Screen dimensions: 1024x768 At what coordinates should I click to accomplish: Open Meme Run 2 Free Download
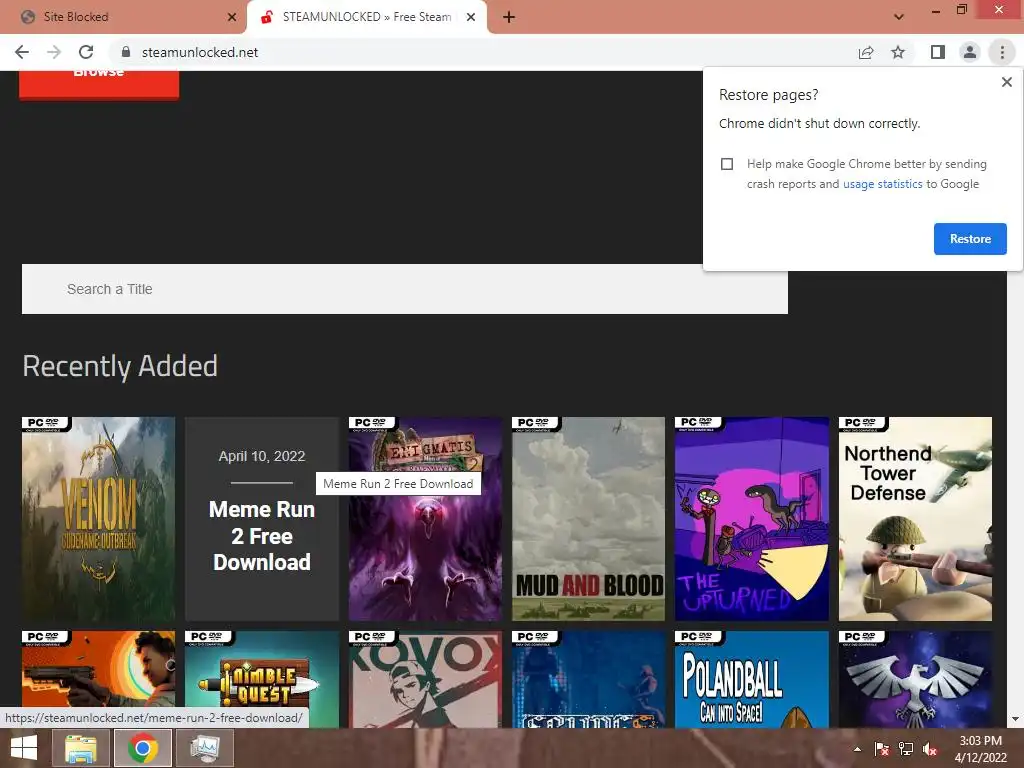pos(262,519)
